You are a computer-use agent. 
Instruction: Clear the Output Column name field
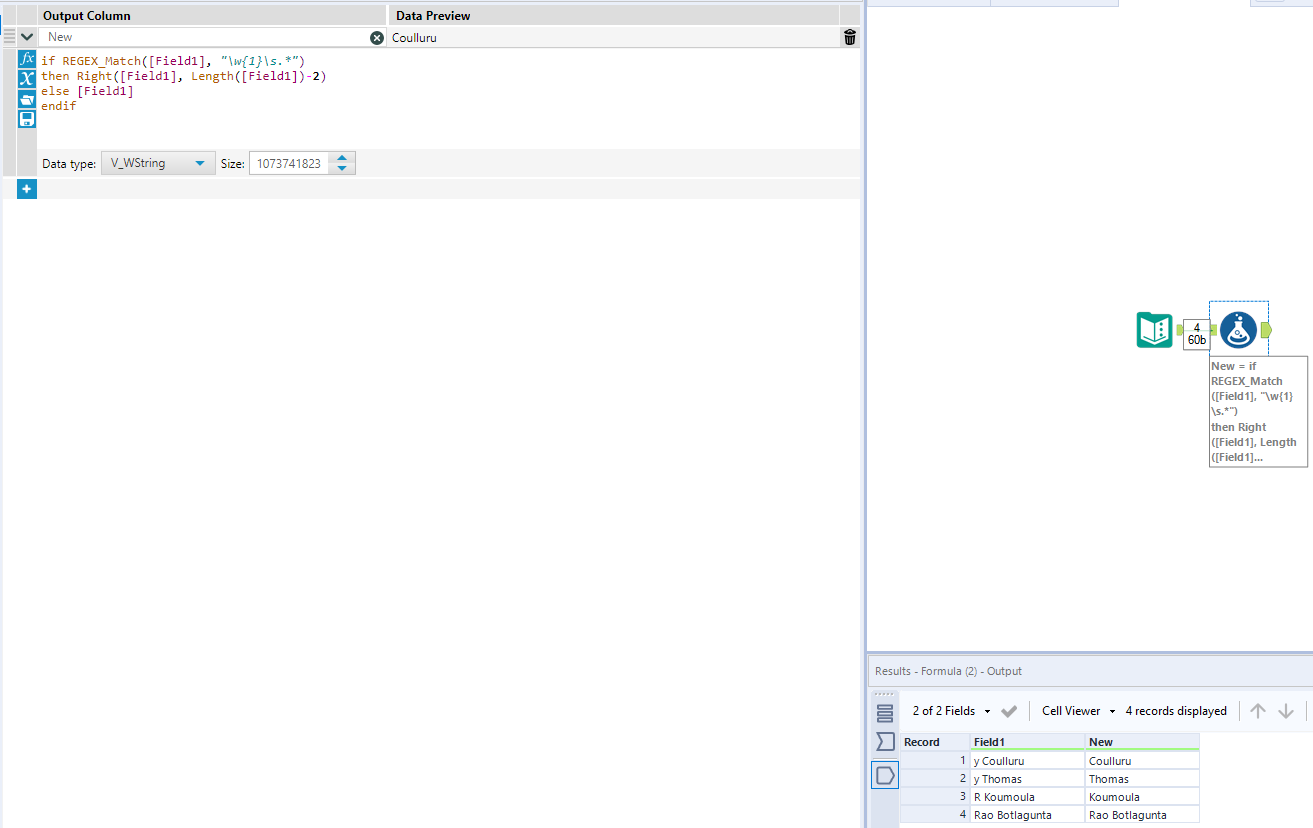pyautogui.click(x=377, y=37)
